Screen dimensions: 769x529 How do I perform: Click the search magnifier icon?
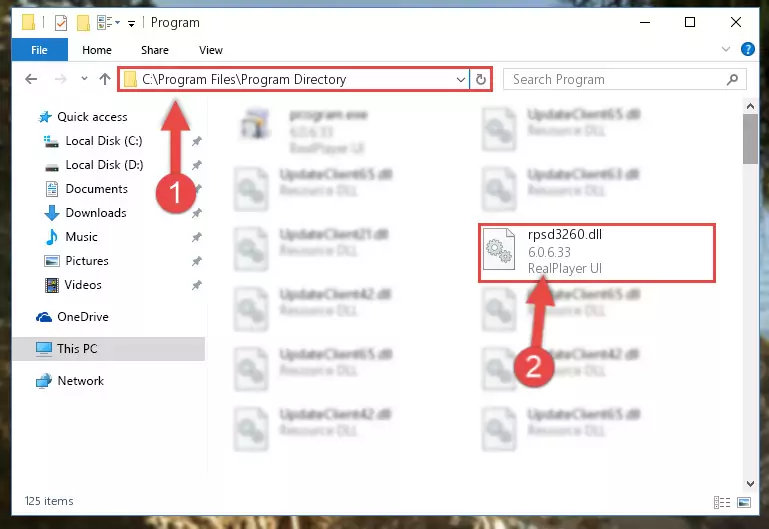732,79
